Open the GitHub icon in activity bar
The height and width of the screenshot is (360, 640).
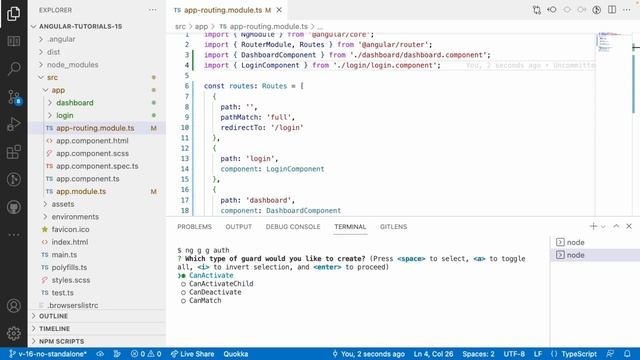point(13,207)
